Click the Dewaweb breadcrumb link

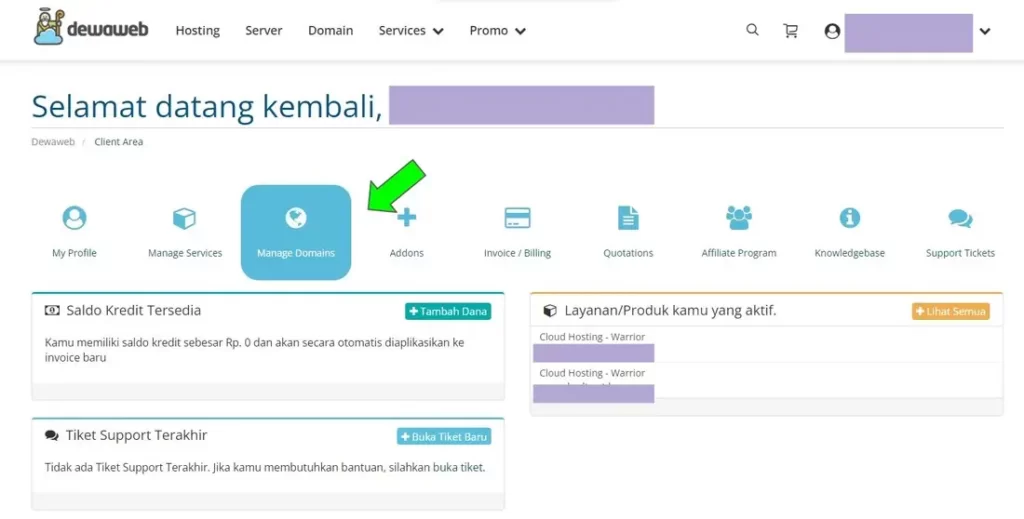(53, 142)
